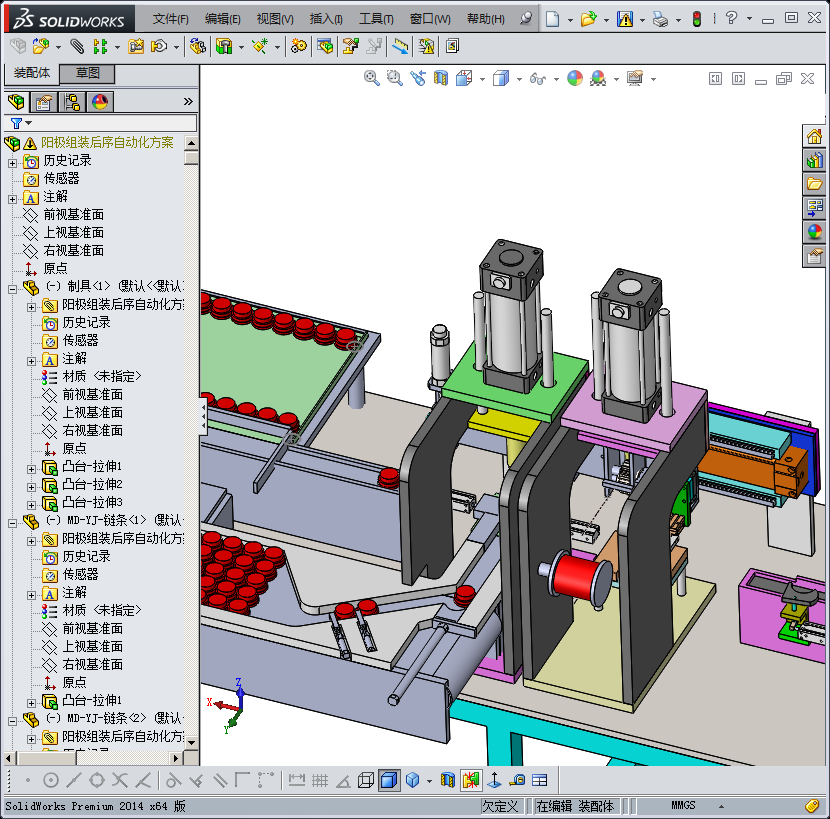830x819 pixels.
Task: Open the PropertyManager tab icon
Action: [43, 102]
